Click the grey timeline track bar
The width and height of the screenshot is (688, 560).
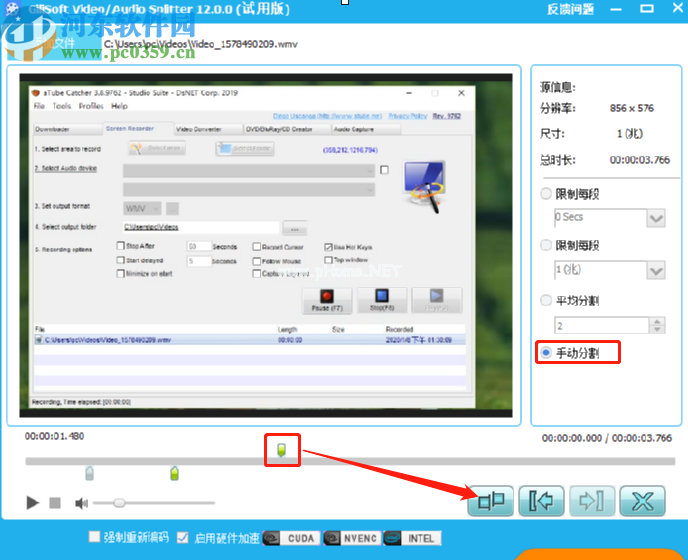pos(350,461)
